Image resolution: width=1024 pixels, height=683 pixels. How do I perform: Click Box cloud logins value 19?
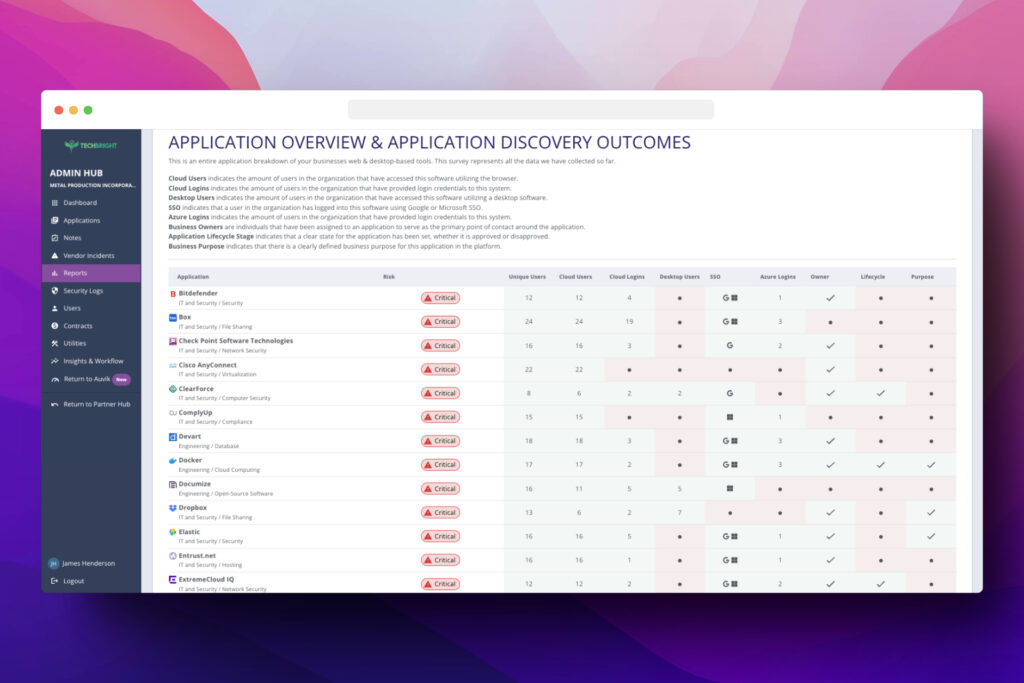pos(629,322)
